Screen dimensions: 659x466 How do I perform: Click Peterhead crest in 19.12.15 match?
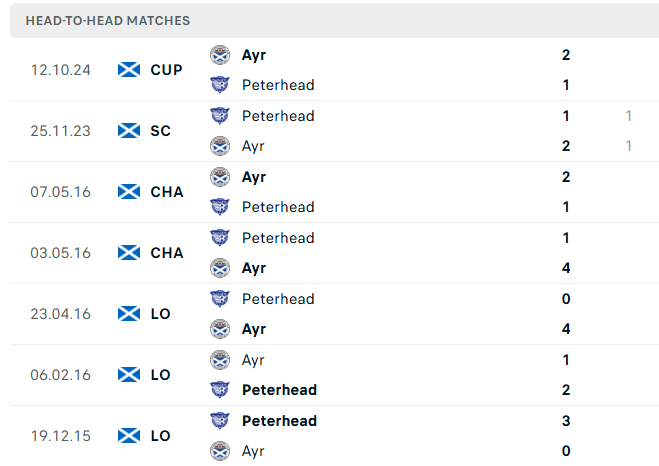click(x=220, y=421)
